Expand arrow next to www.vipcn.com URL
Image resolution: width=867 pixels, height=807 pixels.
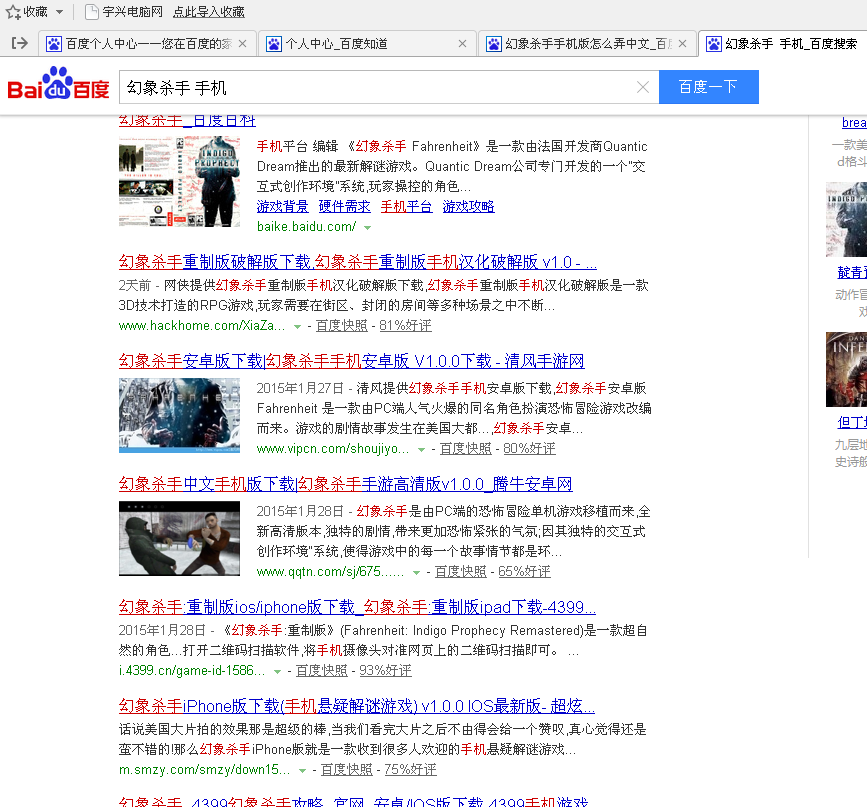[421, 450]
